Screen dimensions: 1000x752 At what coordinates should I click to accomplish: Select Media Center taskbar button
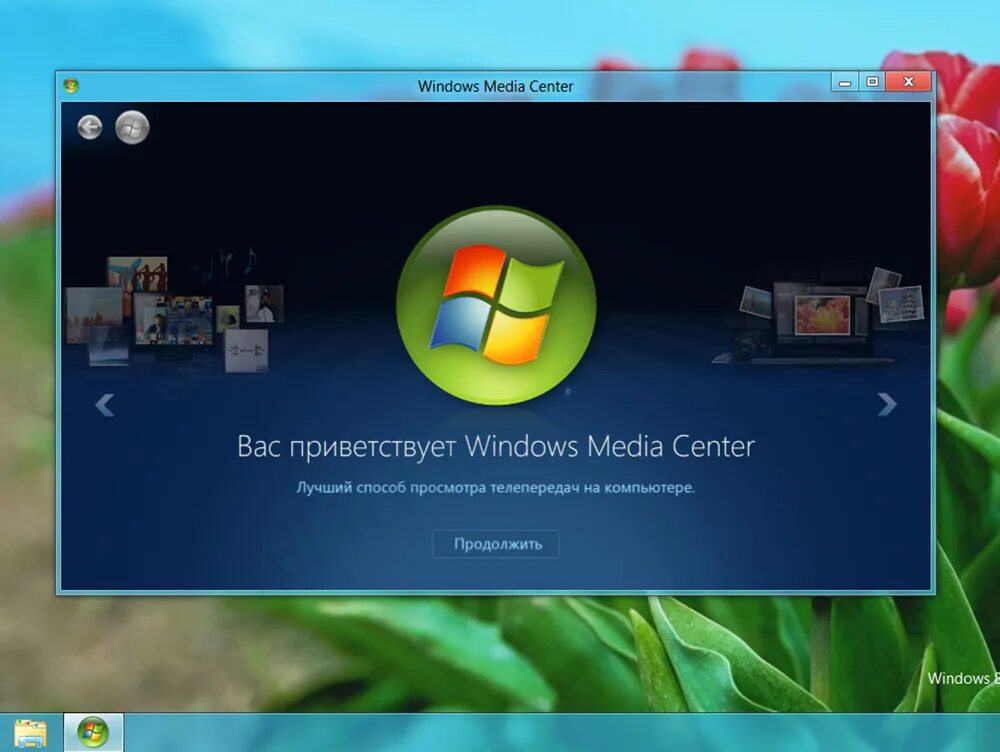pos(93,732)
